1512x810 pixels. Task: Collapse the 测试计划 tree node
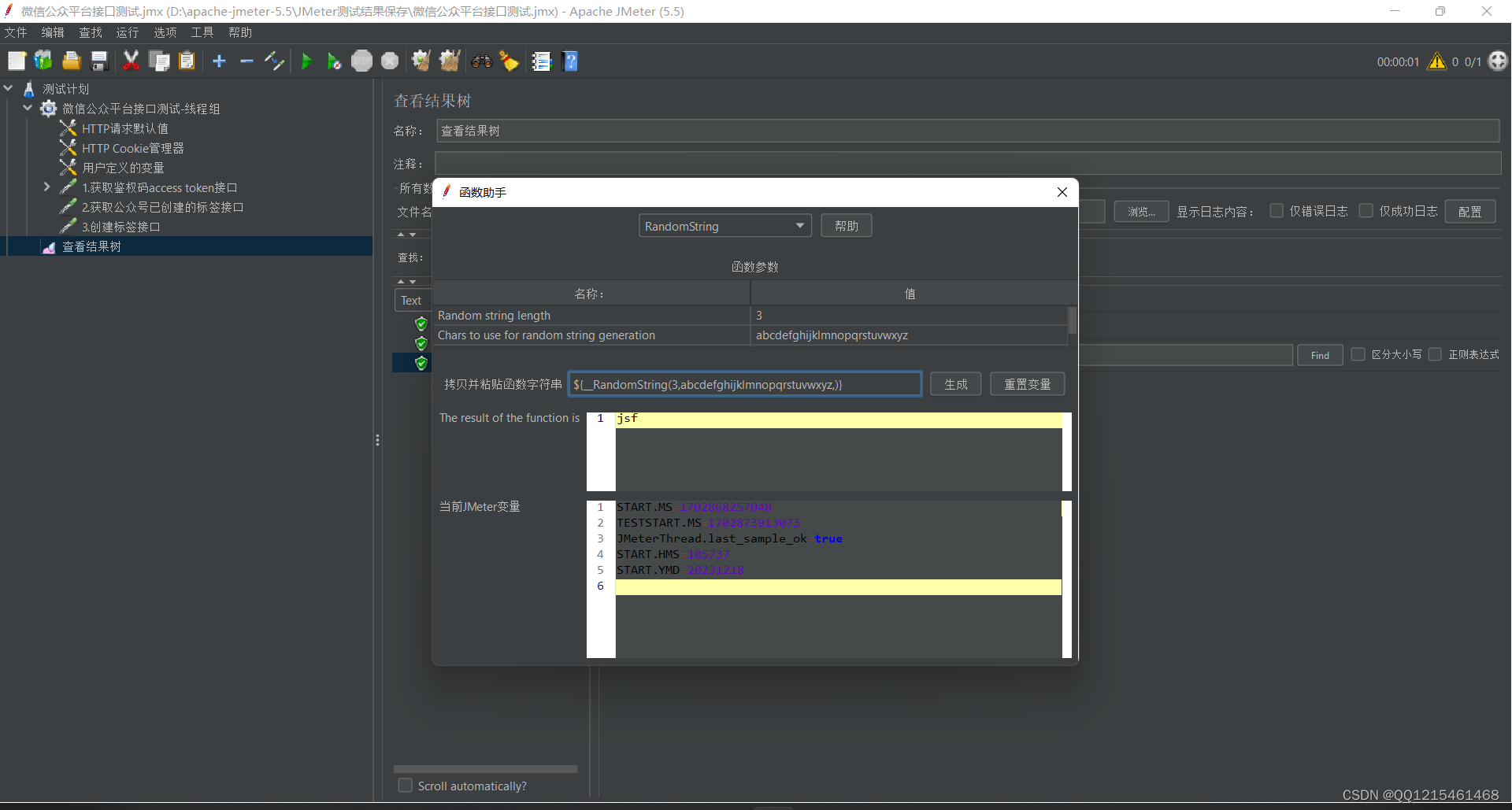(9, 88)
